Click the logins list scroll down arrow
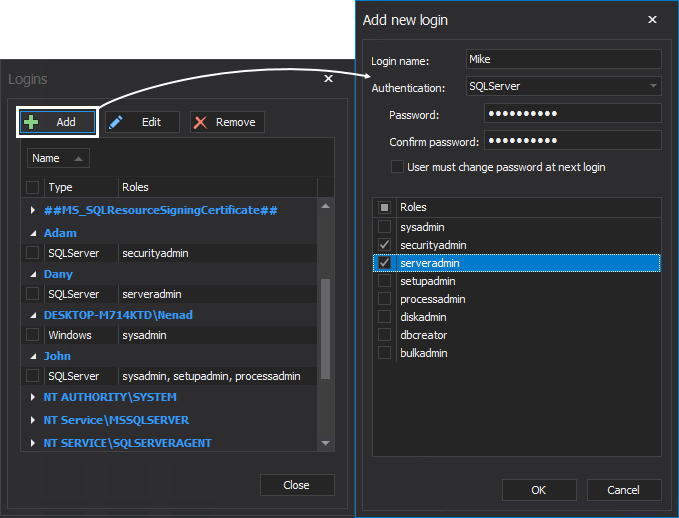The height and width of the screenshot is (518, 679). point(326,443)
